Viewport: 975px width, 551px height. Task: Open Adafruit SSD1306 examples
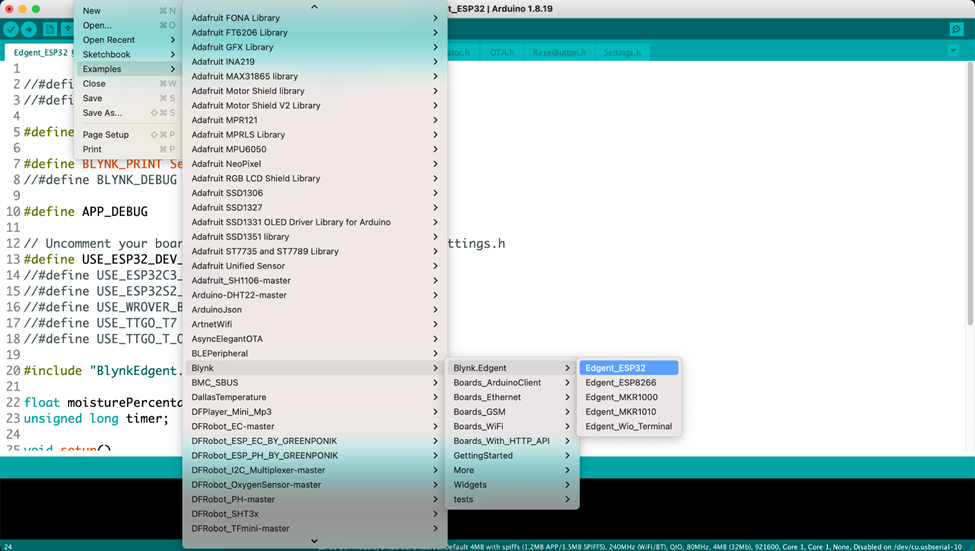315,193
